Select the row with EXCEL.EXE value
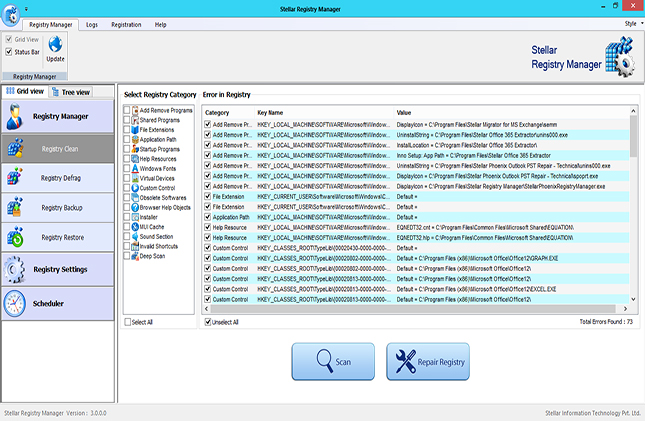The image size is (645, 421). [416, 289]
